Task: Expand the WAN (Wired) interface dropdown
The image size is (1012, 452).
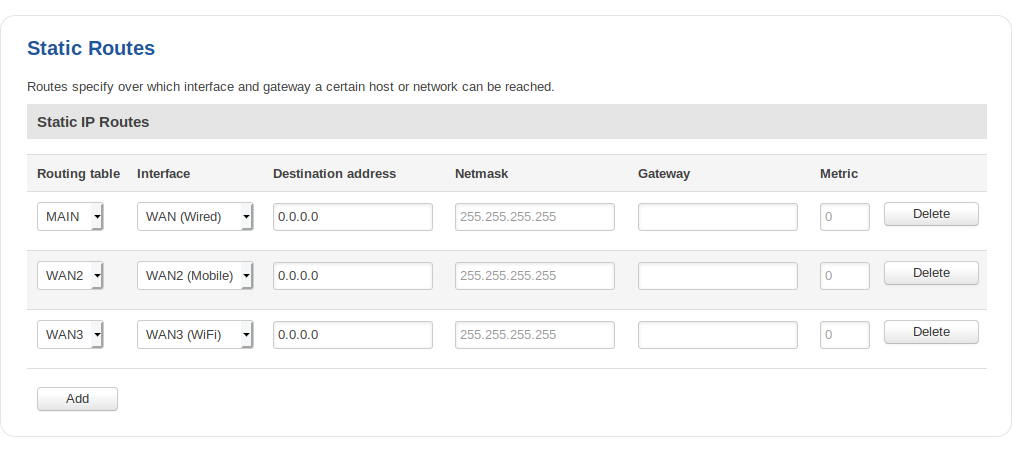Action: pos(195,217)
